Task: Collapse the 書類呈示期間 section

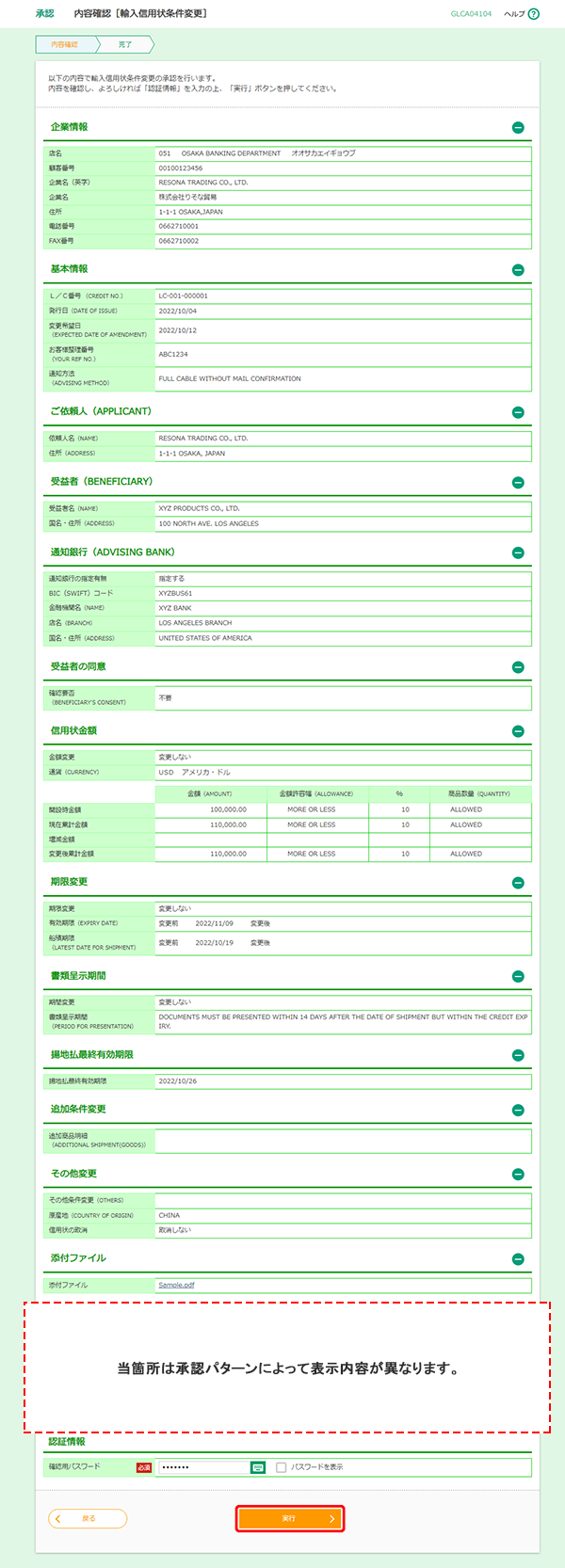Action: [x=518, y=977]
